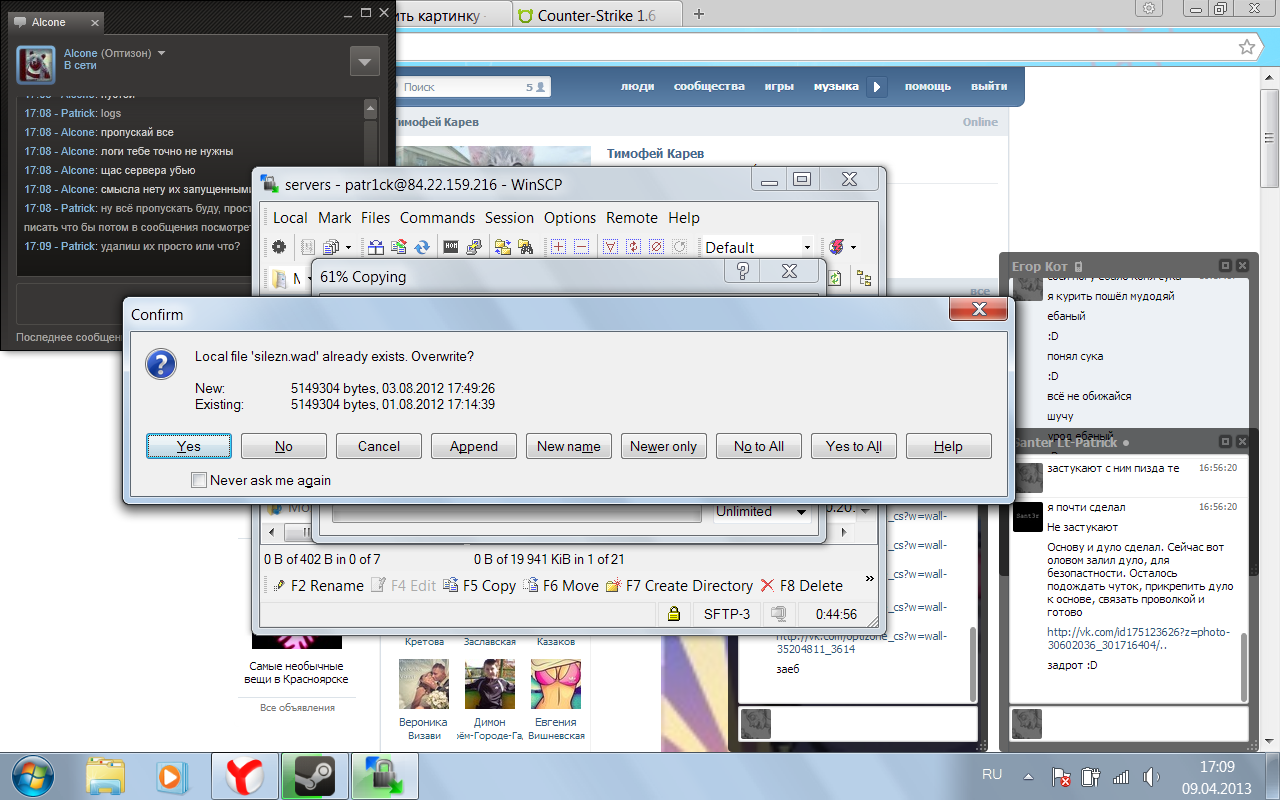Click the VK выйти logout link
Viewport: 1280px width, 800px height.
click(x=989, y=86)
